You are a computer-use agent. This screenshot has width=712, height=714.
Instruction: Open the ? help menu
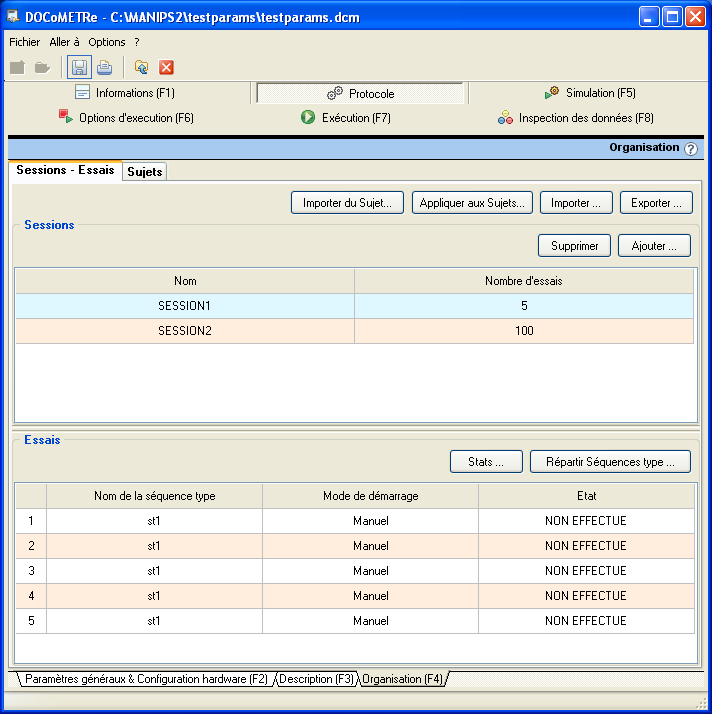[x=137, y=42]
